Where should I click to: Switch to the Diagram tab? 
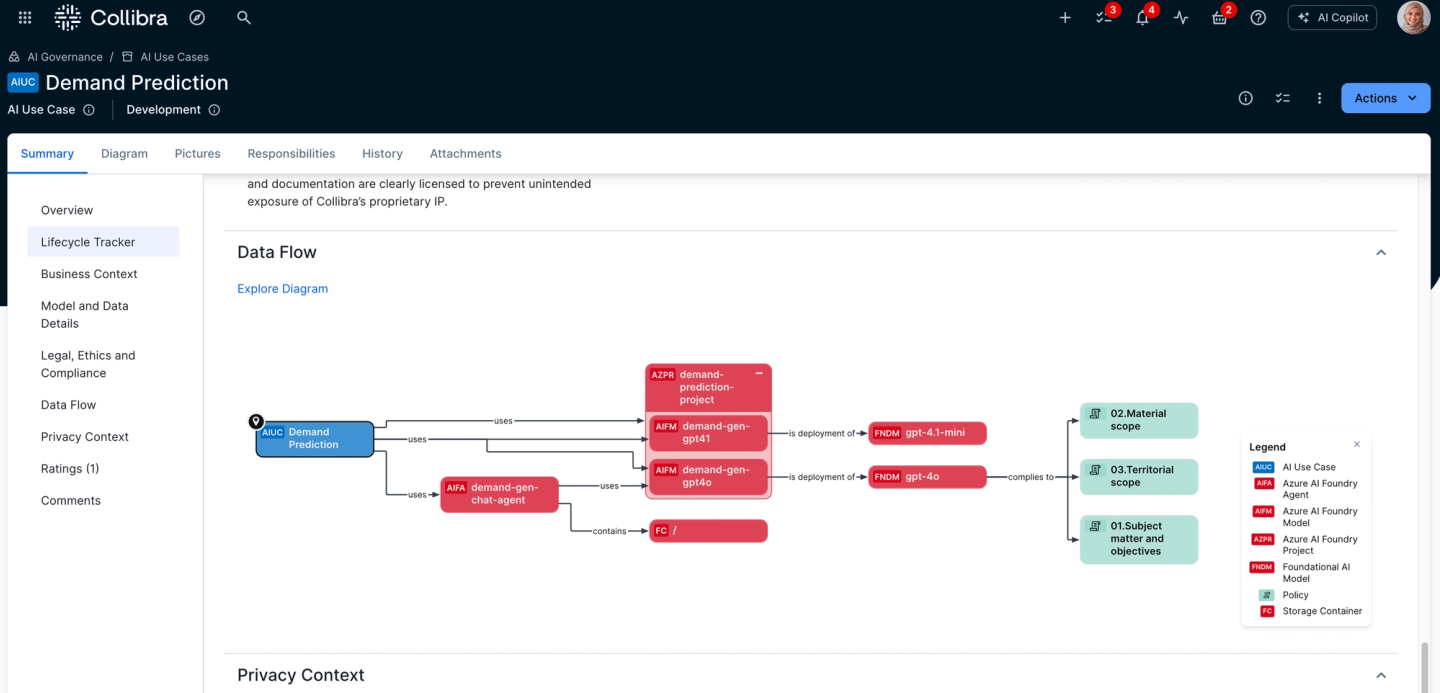pos(124,153)
